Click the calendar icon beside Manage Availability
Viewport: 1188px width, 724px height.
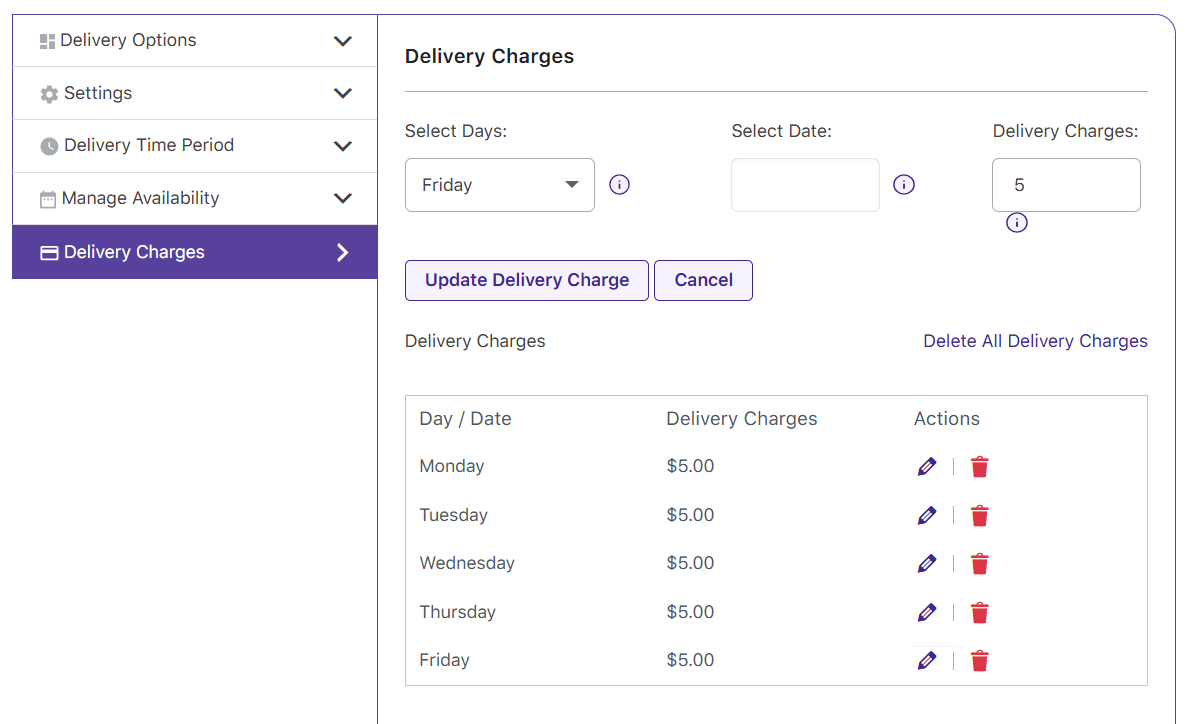pyautogui.click(x=47, y=198)
